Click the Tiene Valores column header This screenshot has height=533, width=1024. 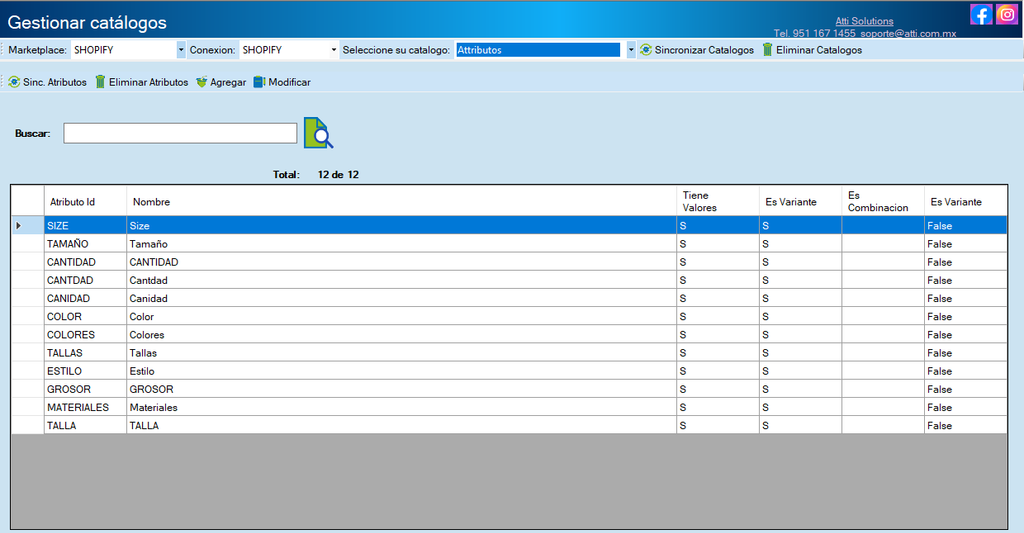click(x=717, y=201)
